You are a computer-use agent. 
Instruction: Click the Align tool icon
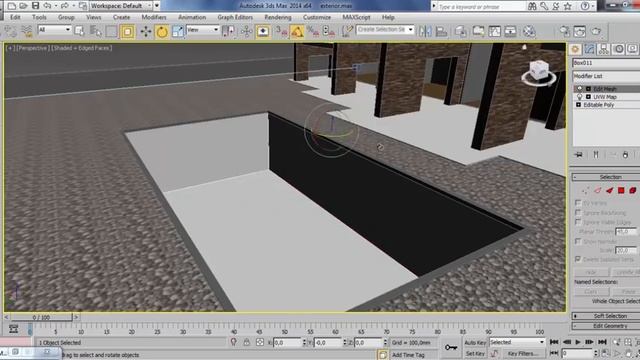[441, 31]
